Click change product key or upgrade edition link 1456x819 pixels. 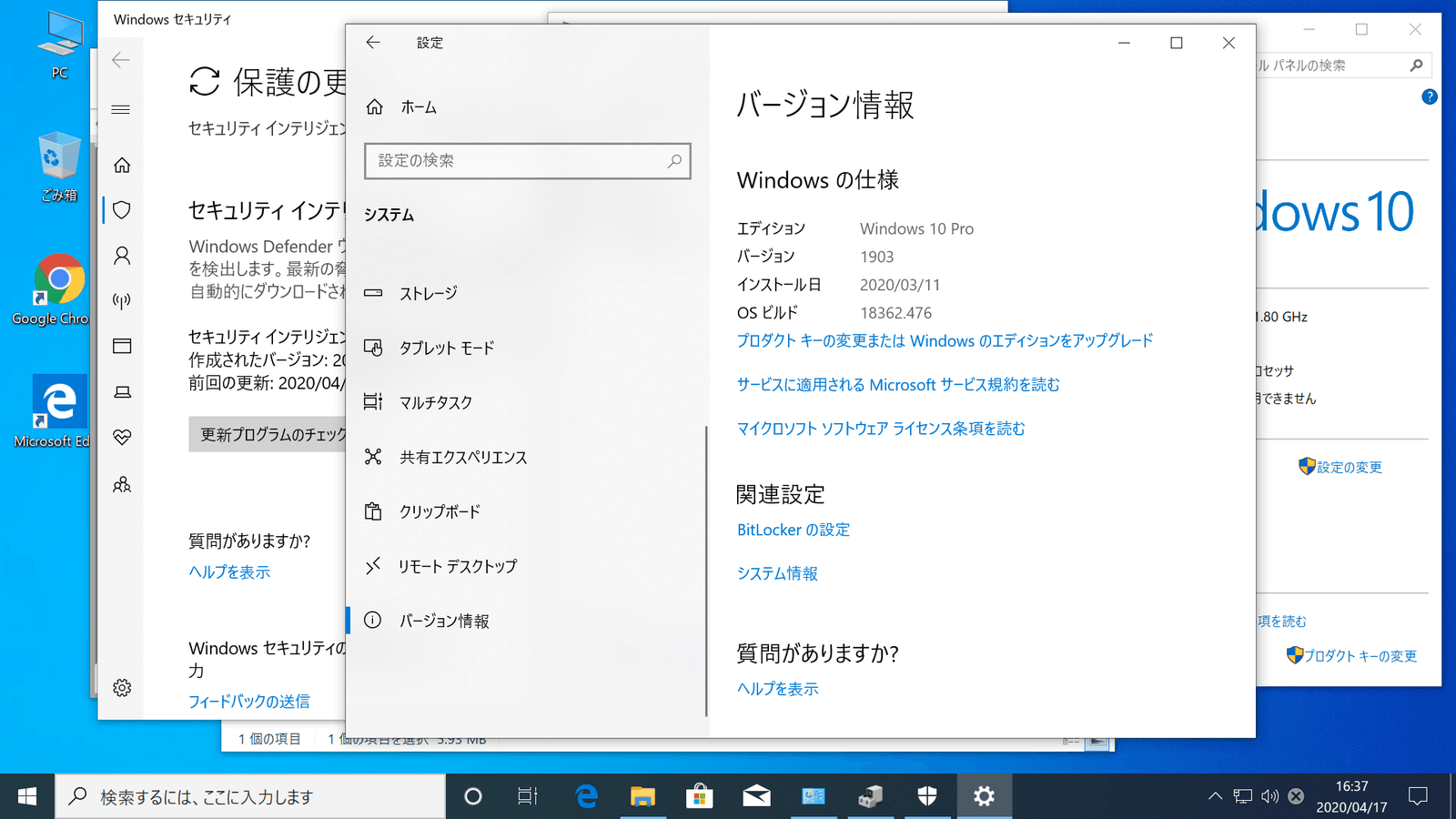[945, 340]
